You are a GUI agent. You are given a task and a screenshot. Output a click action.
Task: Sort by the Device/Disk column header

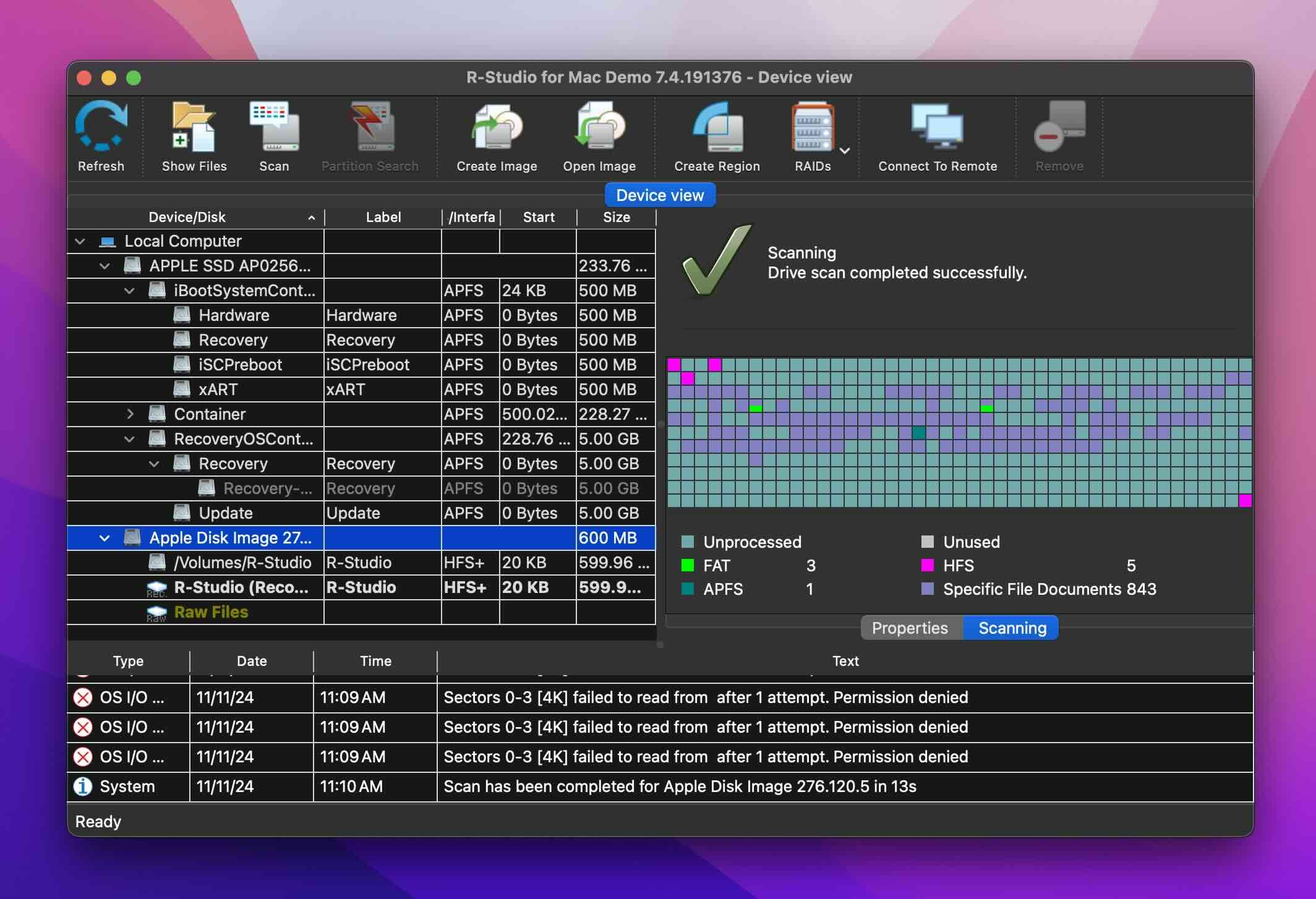[x=187, y=217]
